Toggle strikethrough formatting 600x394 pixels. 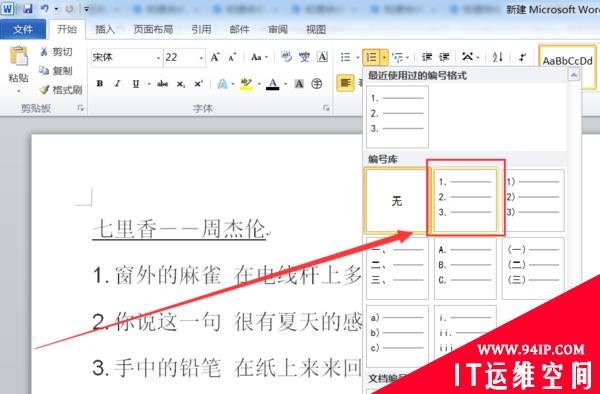[x=163, y=83]
